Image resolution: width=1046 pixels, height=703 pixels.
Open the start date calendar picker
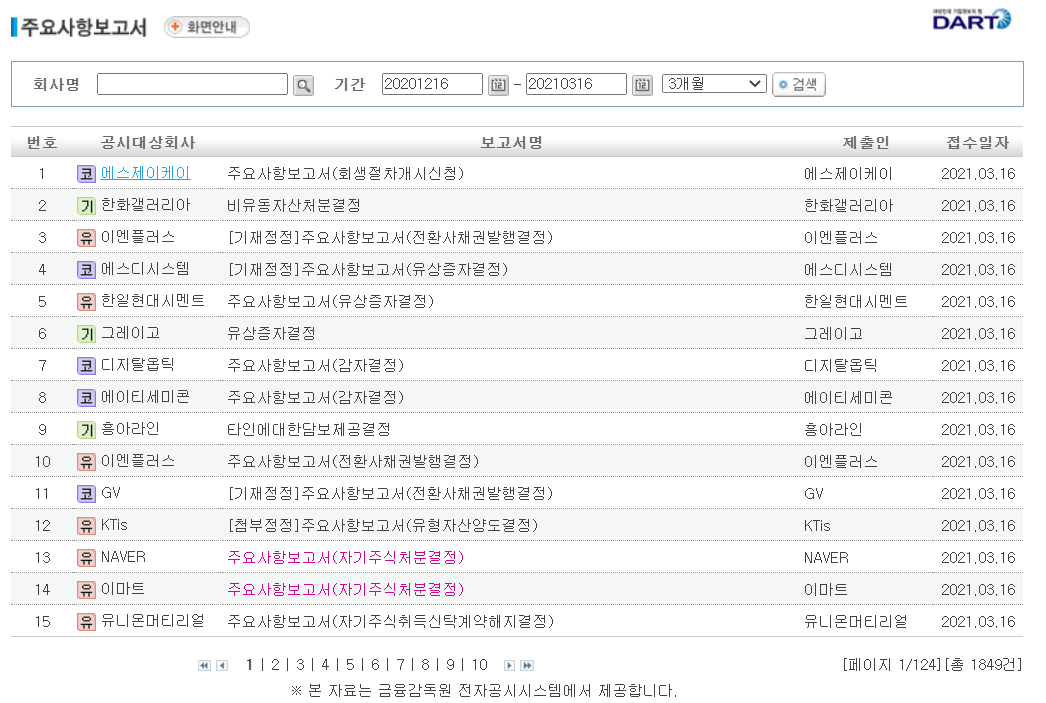(498, 85)
